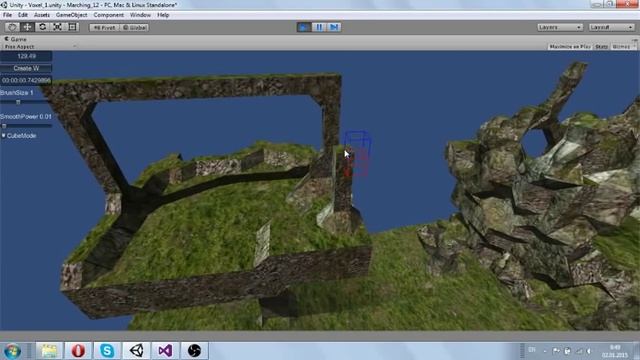640x360 pixels.
Task: Open the Window menu
Action: coord(140,15)
